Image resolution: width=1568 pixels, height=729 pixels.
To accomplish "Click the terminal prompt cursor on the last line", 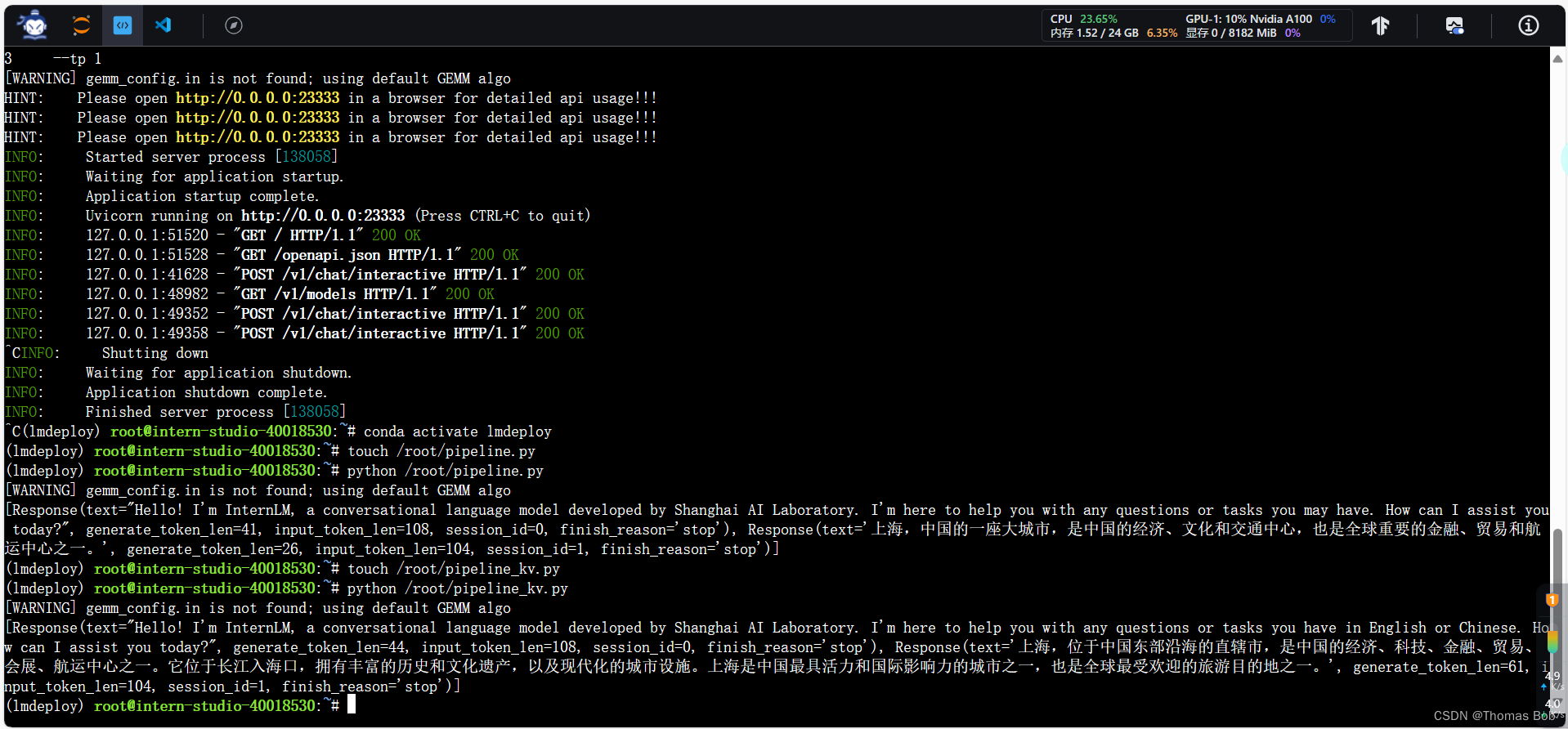I will (x=352, y=704).
